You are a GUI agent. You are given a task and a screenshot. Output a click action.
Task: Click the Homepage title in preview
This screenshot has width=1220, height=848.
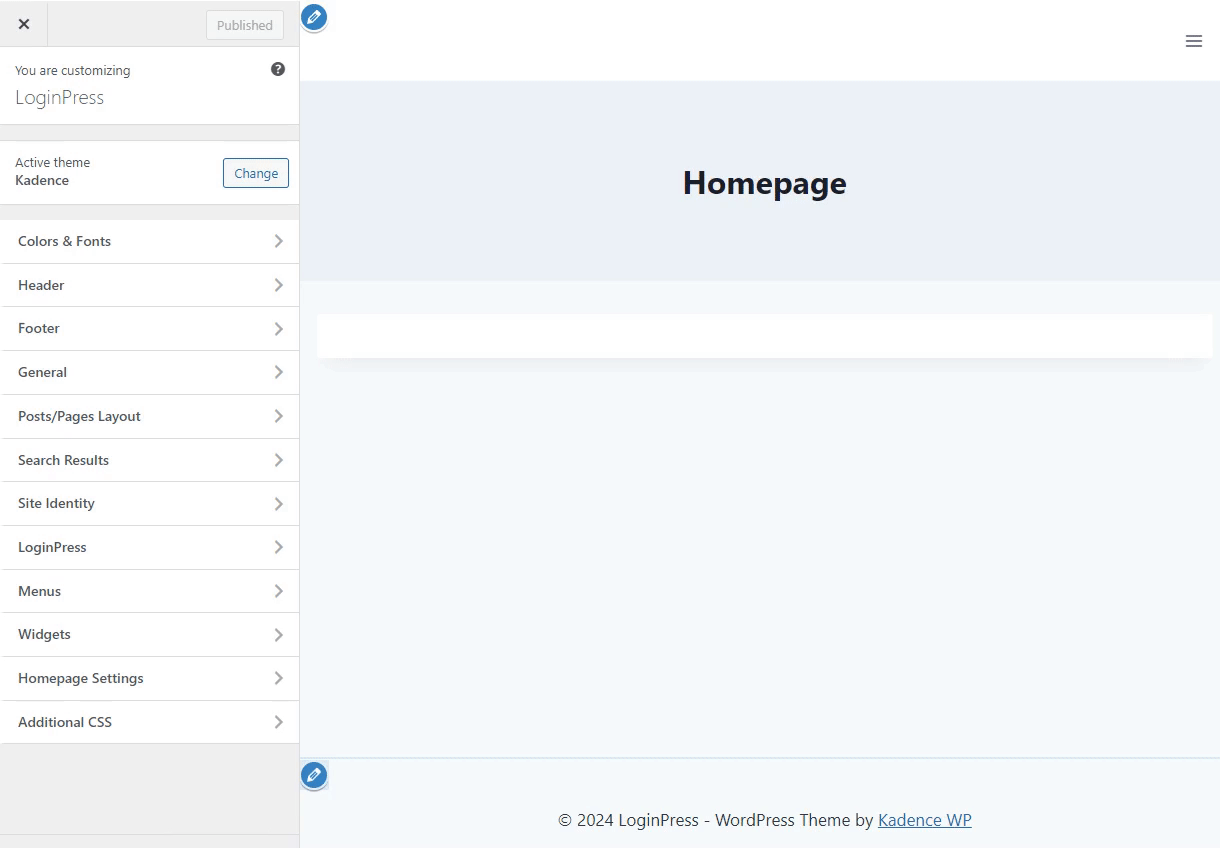click(x=765, y=183)
